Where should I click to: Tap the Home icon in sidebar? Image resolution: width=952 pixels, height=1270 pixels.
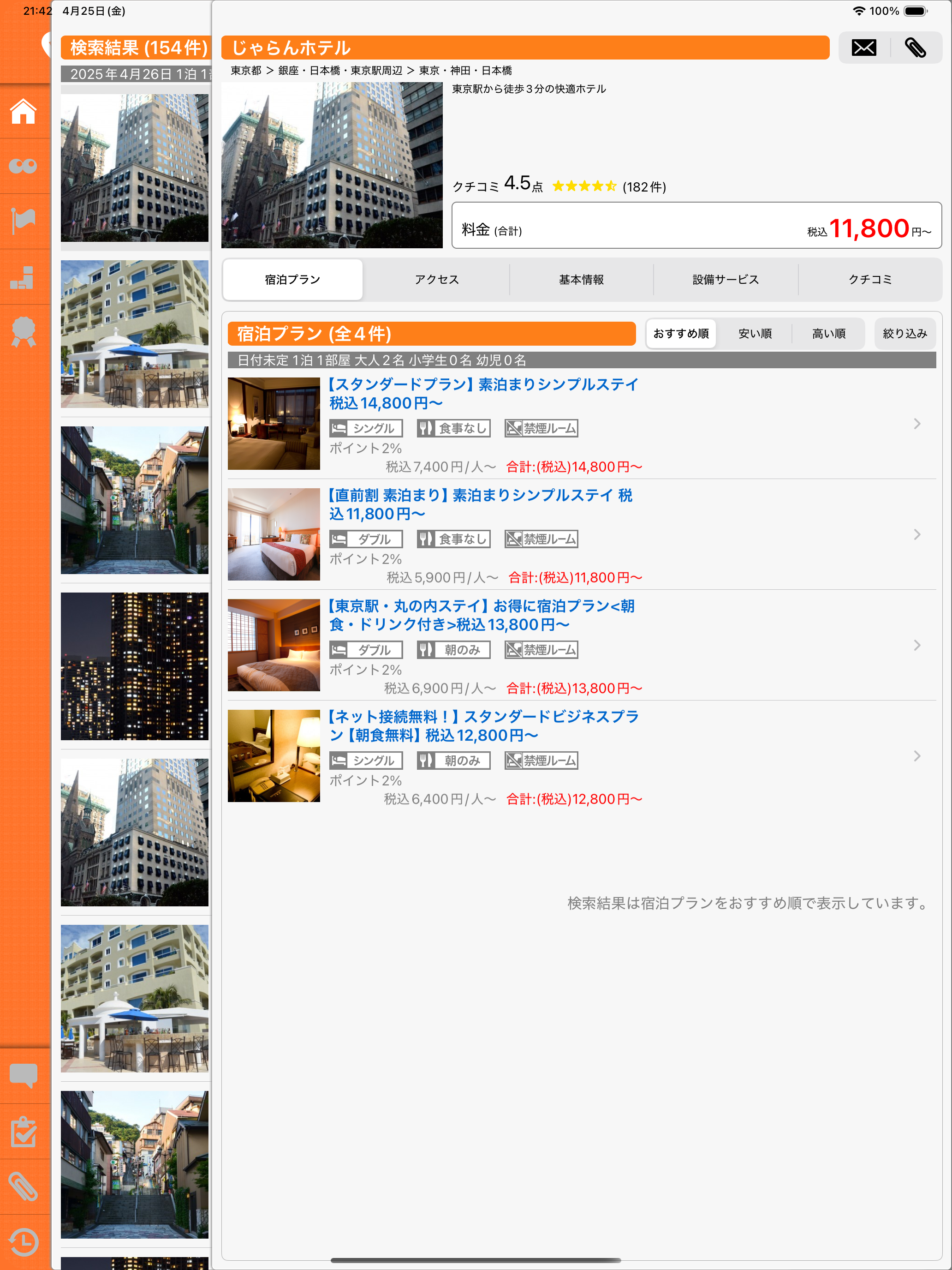tap(24, 111)
